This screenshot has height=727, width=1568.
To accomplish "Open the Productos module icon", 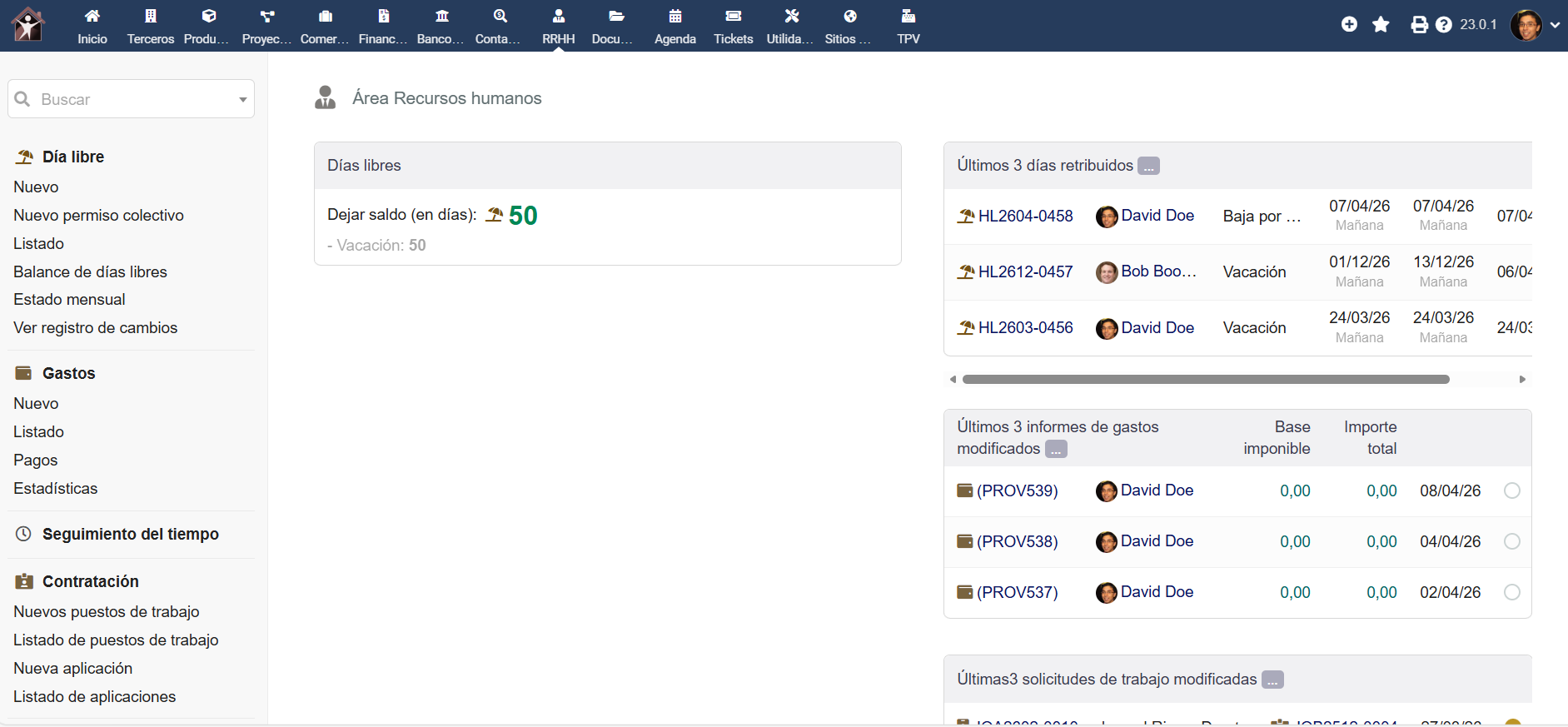I will coord(209,17).
